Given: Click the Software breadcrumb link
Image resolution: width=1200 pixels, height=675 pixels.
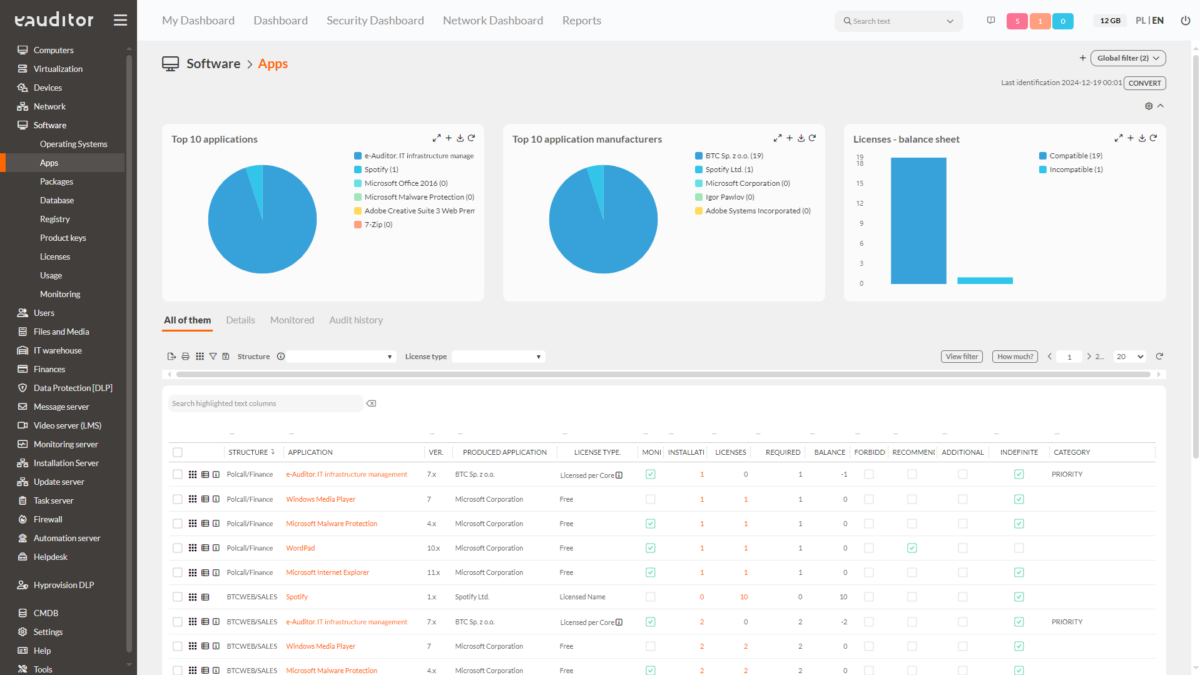Looking at the screenshot, I should tap(213, 64).
